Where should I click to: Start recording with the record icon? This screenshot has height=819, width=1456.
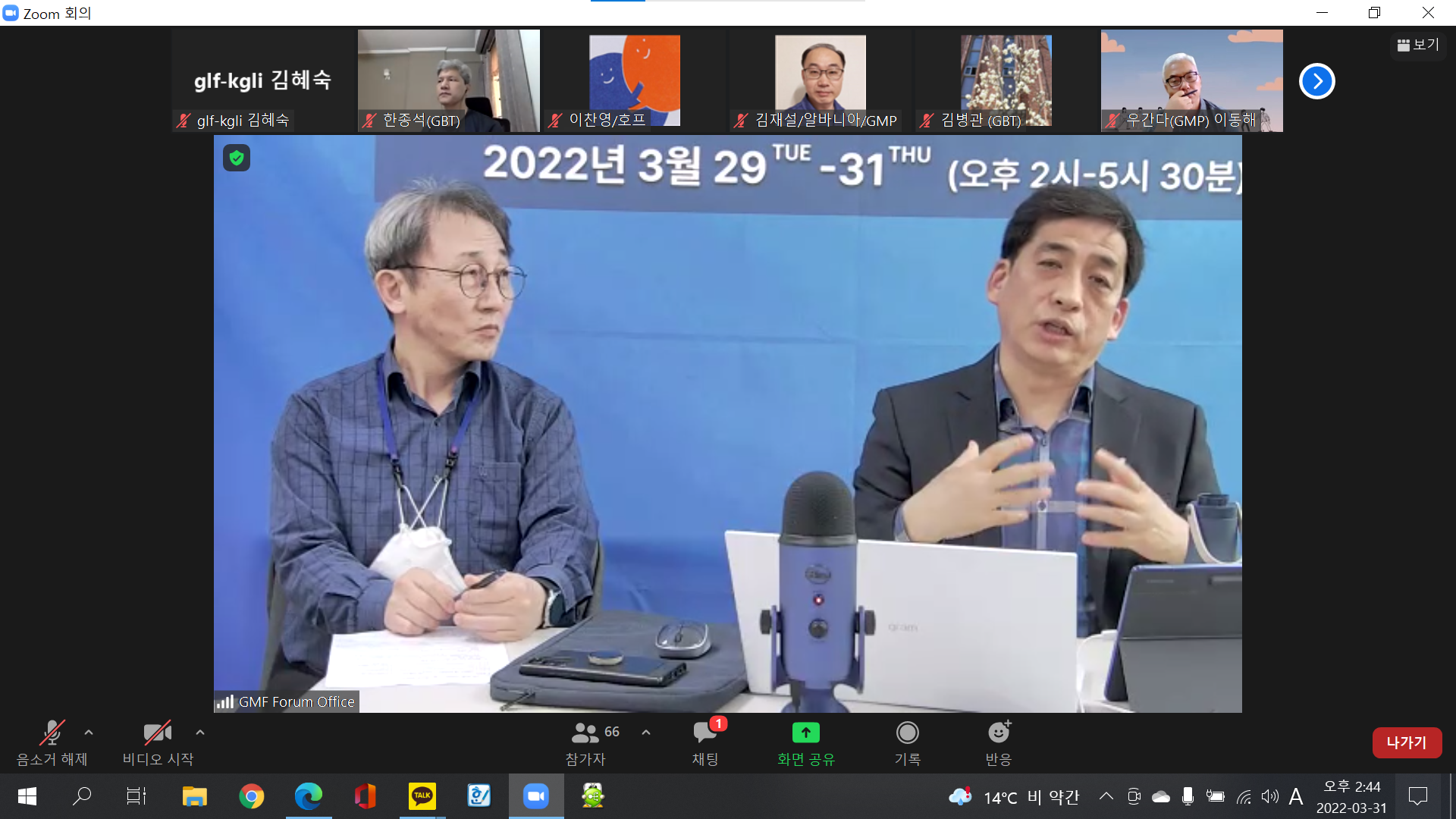click(907, 733)
